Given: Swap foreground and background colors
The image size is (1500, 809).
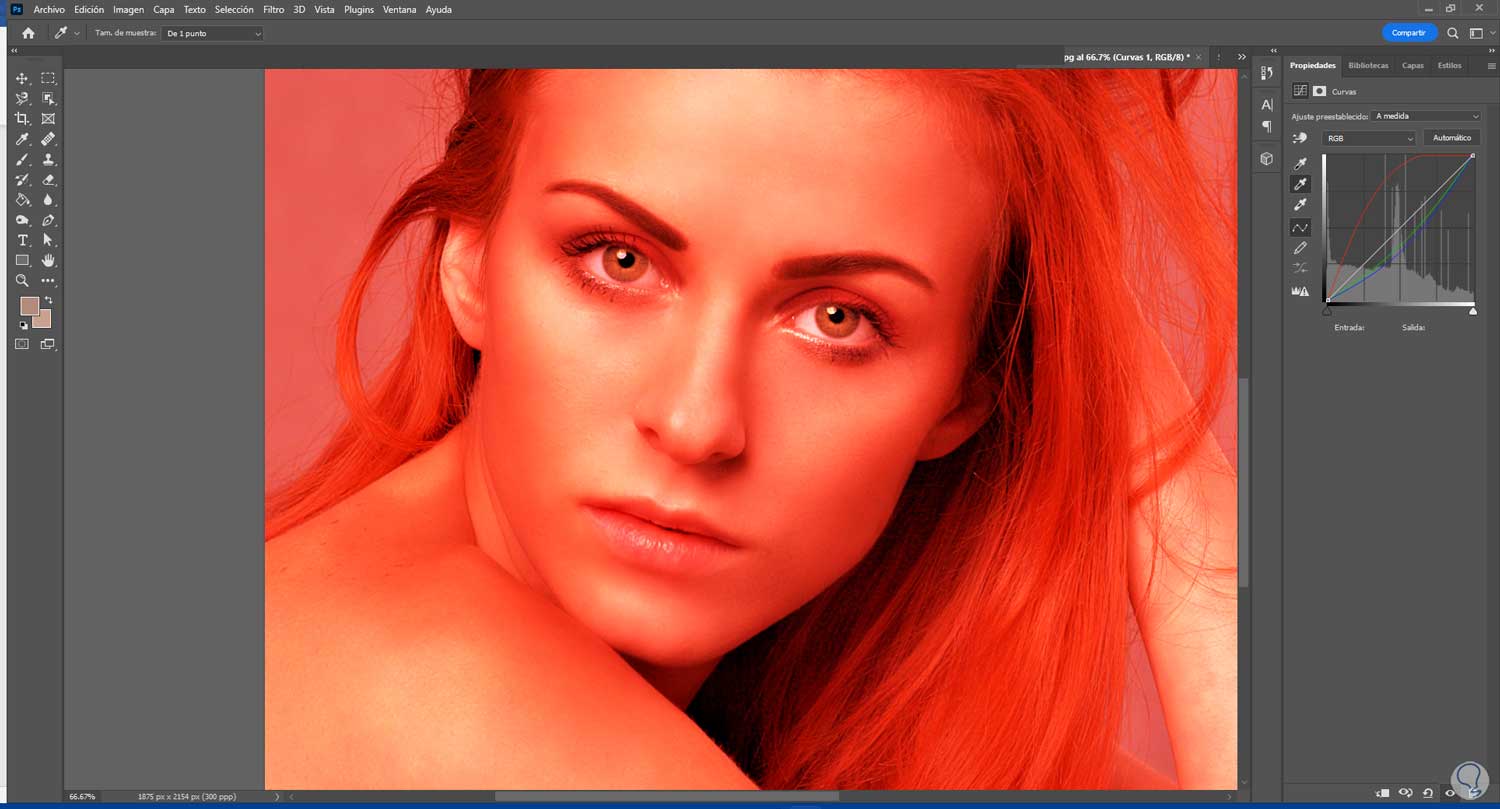Looking at the screenshot, I should tap(47, 300).
